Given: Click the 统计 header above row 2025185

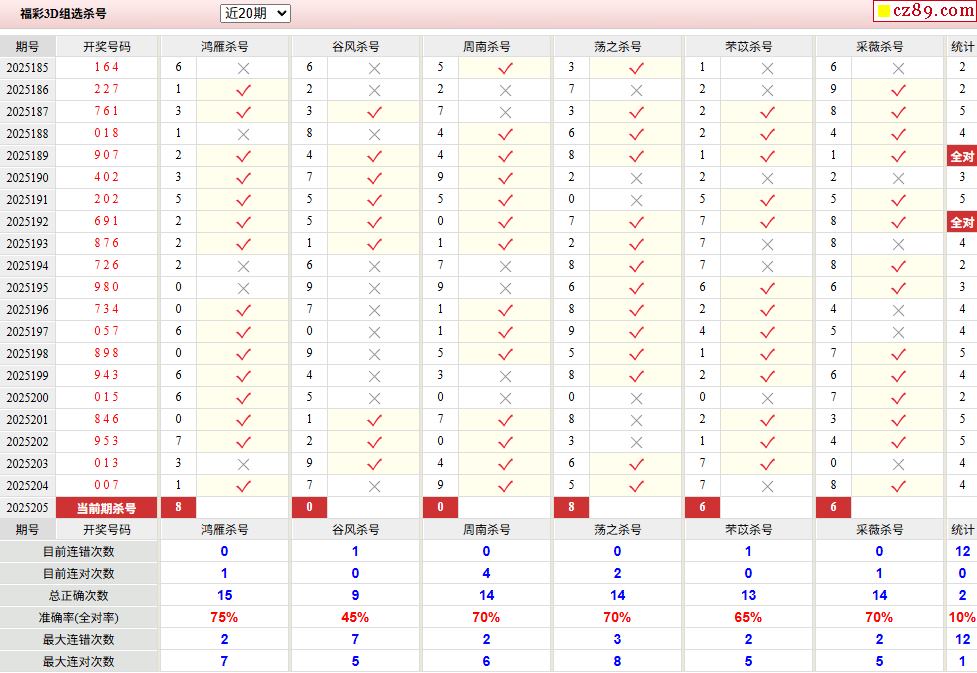Looking at the screenshot, I should tap(962, 47).
